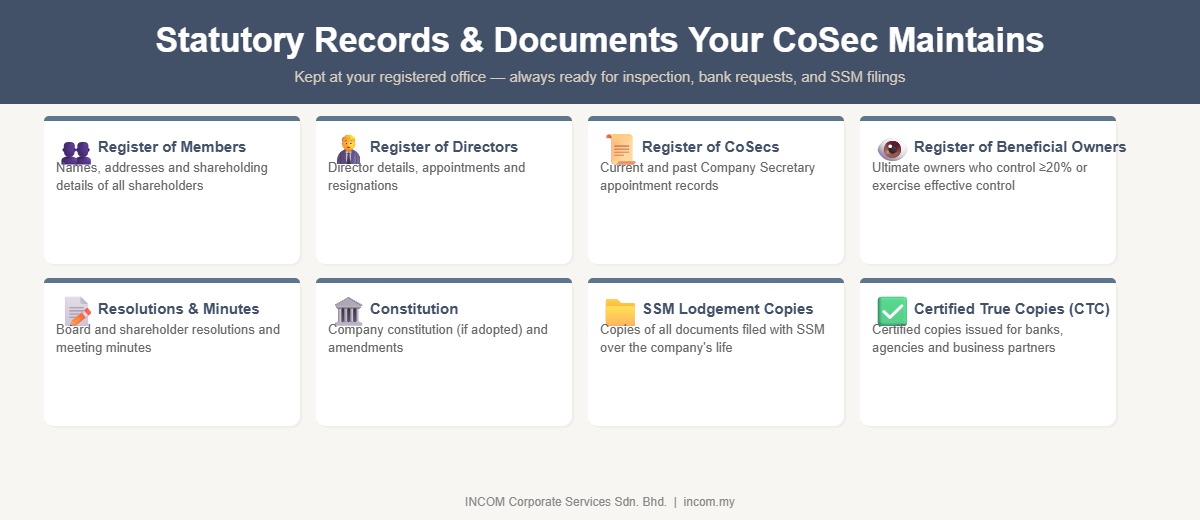Select the Register of Beneficial Owners heading
Image resolution: width=1200 pixels, height=520 pixels.
pyautogui.click(x=1020, y=147)
